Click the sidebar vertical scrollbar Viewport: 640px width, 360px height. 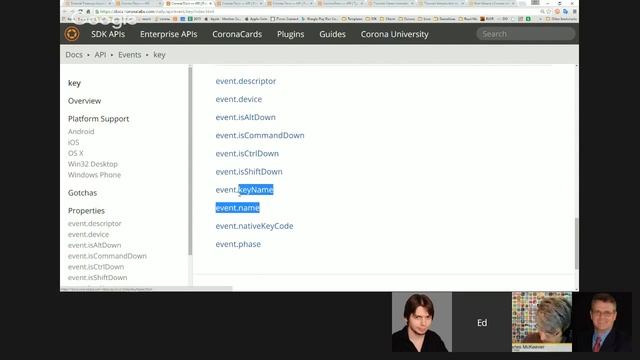pyautogui.click(x=190, y=161)
